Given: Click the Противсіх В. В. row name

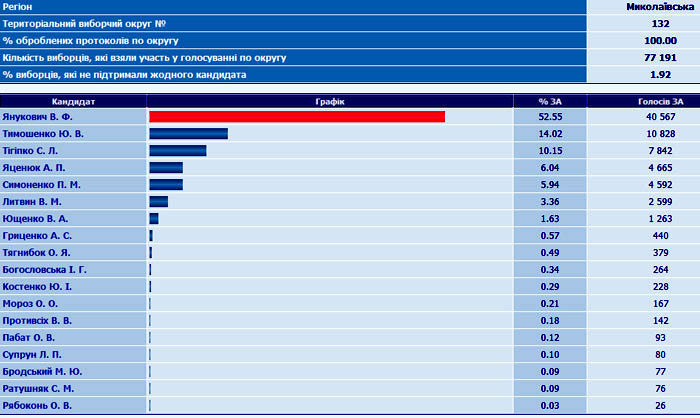Looking at the screenshot, I should (x=38, y=320).
